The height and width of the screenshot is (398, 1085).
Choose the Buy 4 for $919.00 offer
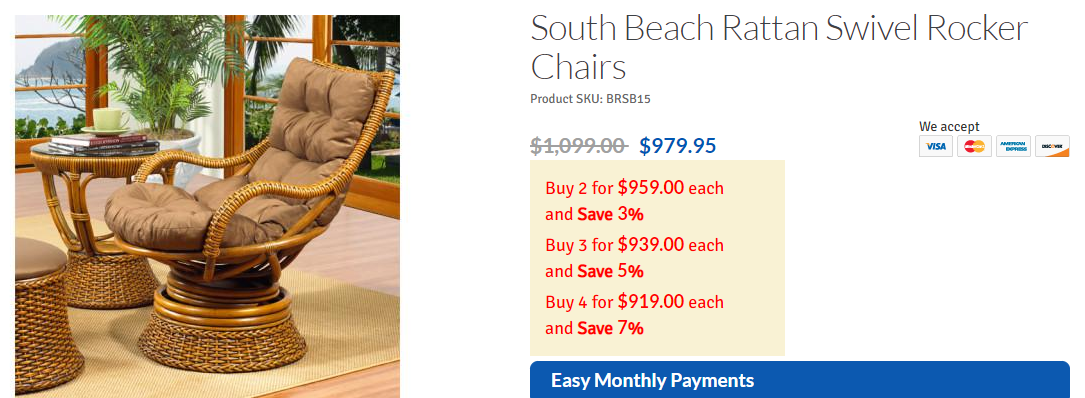click(x=635, y=302)
